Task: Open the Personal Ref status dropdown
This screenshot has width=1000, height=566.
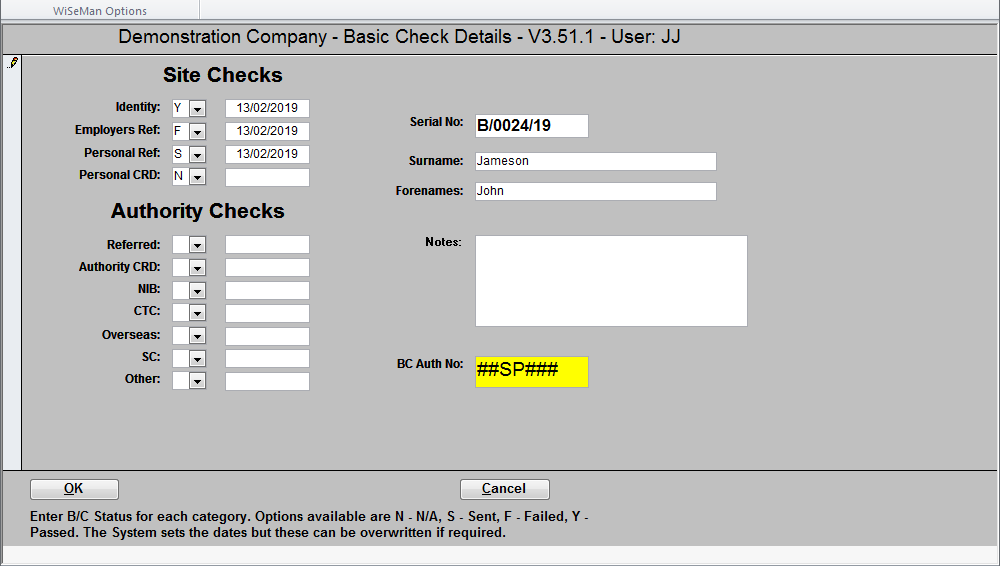Action: [197, 155]
